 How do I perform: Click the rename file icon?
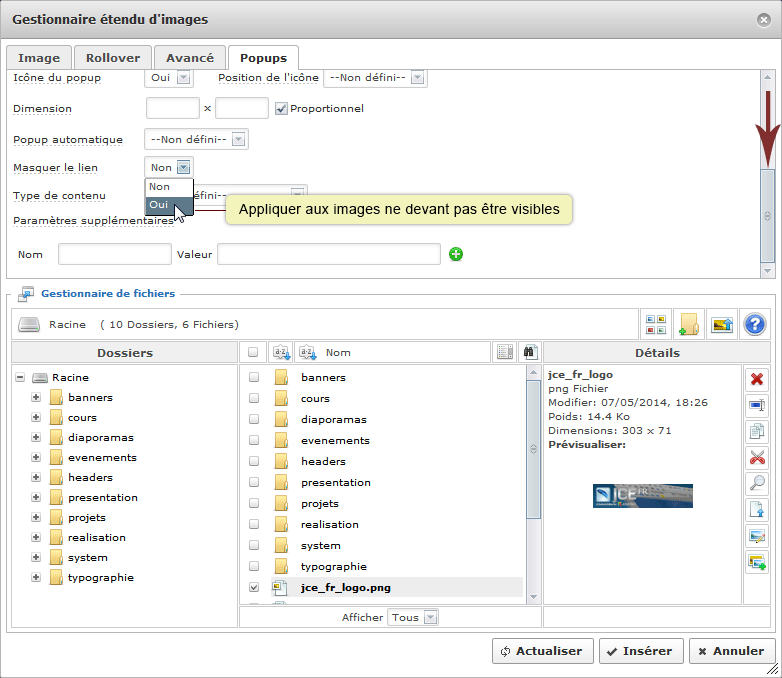[756, 405]
